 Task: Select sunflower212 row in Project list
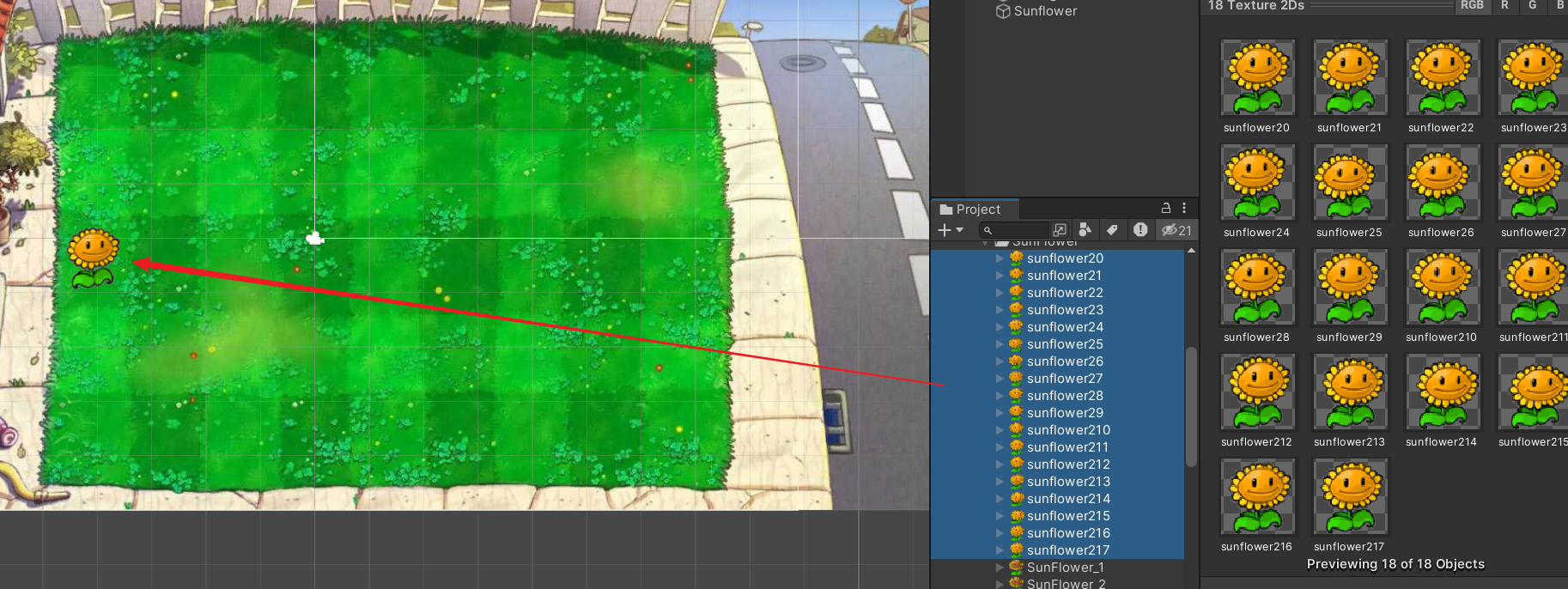(x=1058, y=465)
